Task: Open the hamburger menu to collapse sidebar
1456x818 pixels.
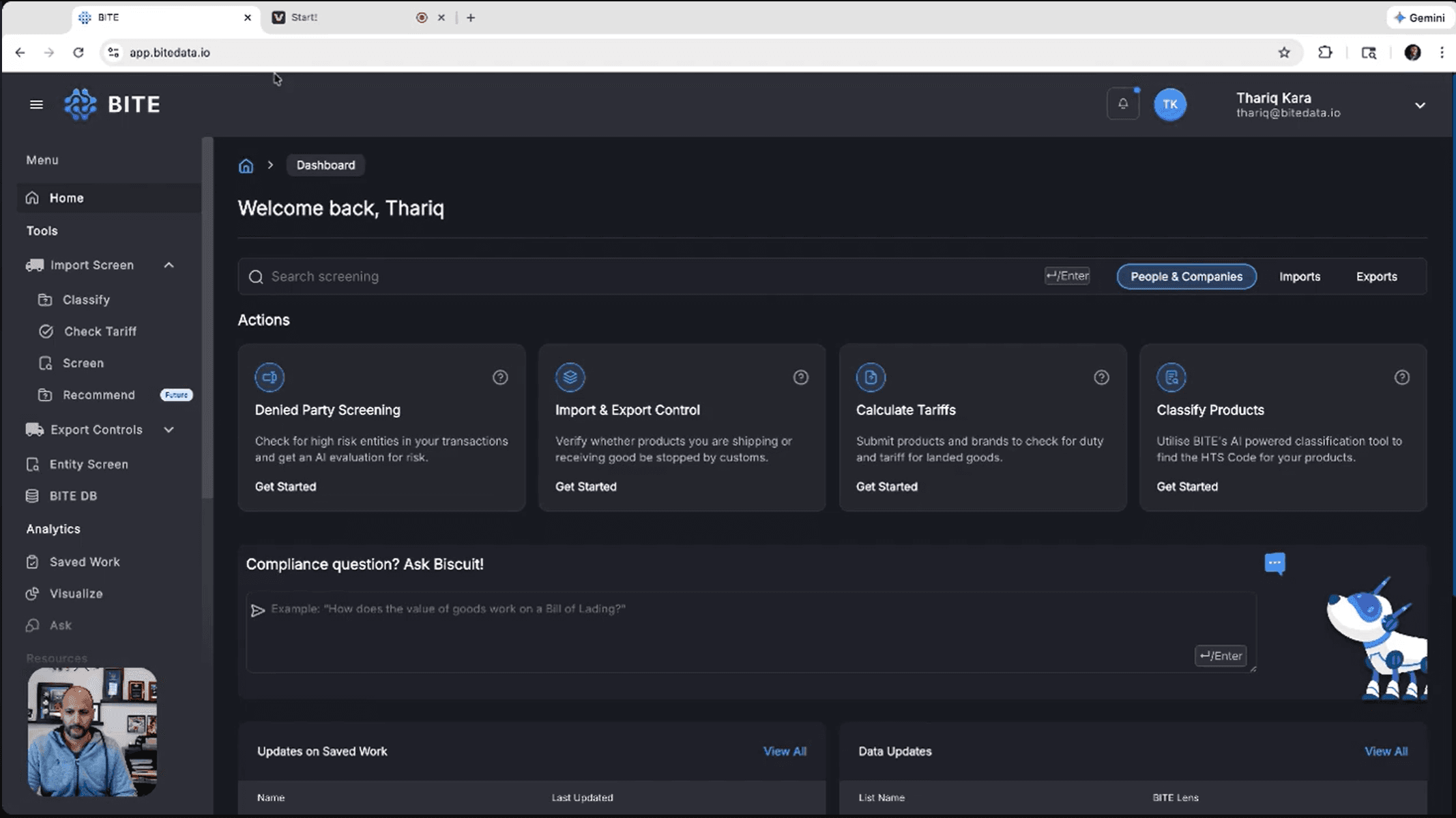Action: 36,104
